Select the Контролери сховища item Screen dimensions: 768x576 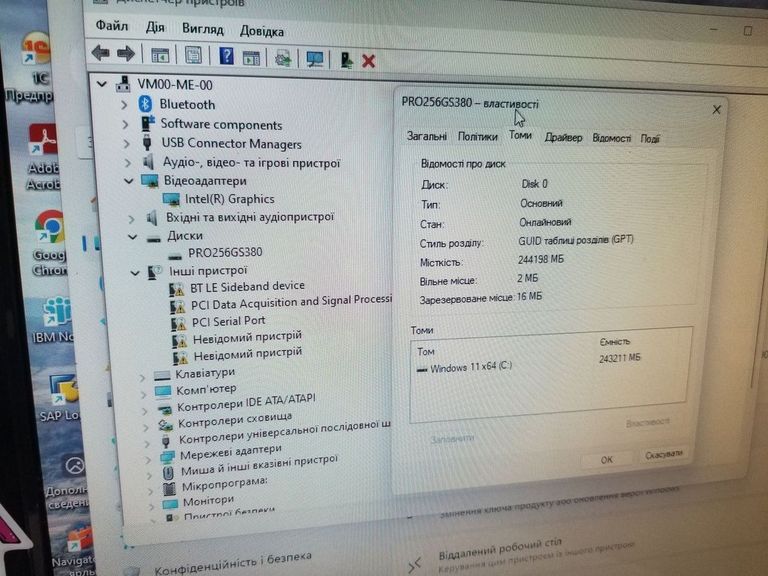click(x=235, y=420)
